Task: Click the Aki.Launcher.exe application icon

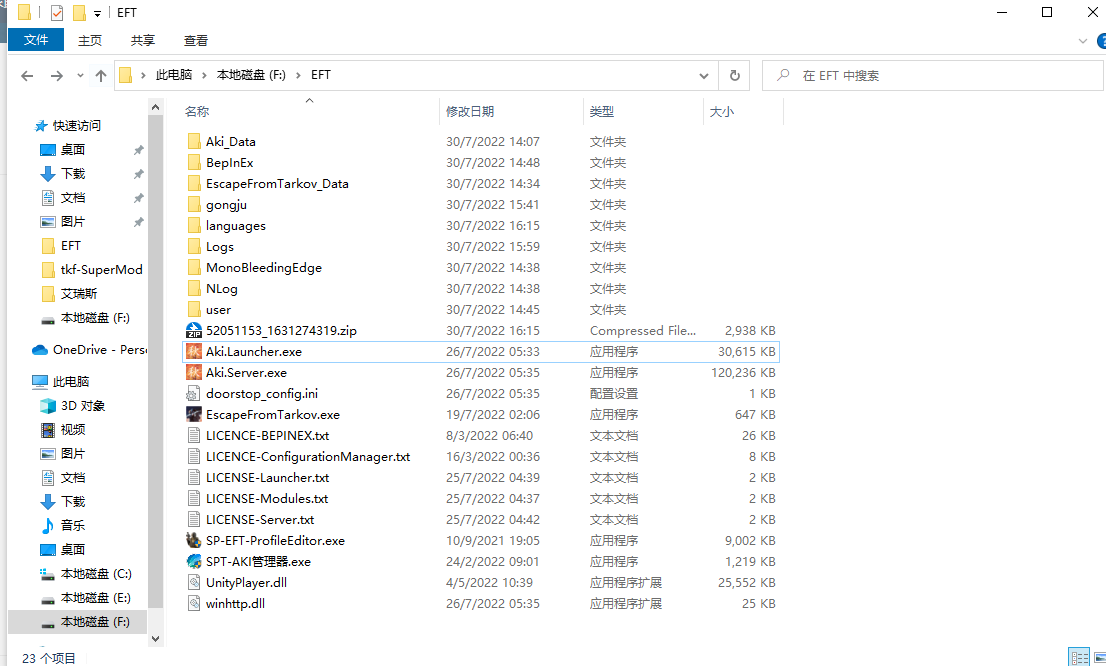Action: [x=194, y=351]
